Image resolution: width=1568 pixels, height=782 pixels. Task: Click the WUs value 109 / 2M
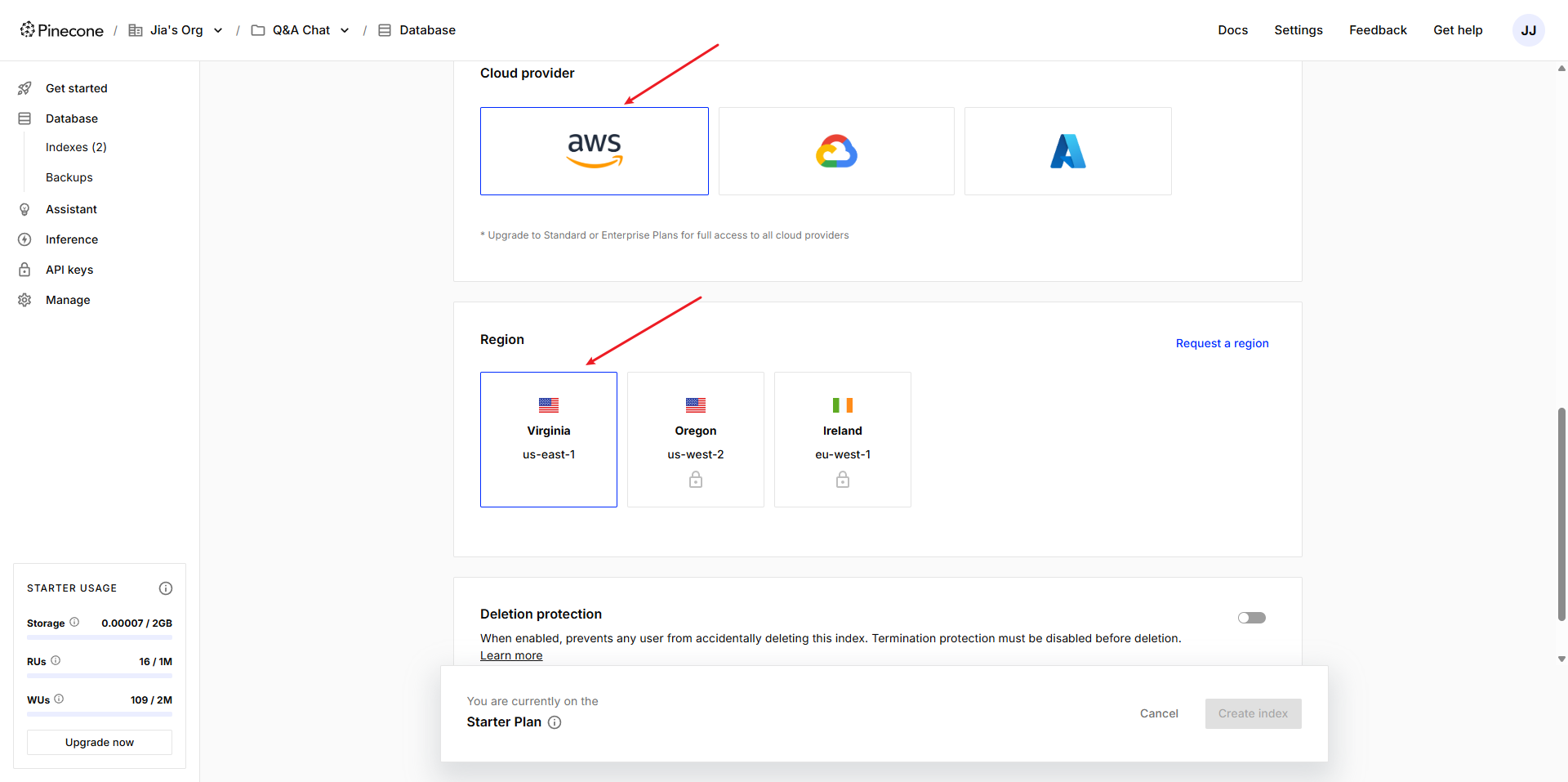click(x=151, y=699)
